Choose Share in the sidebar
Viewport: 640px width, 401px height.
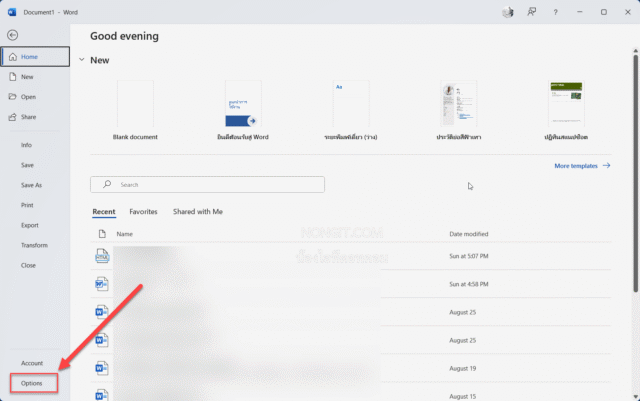(x=35, y=117)
